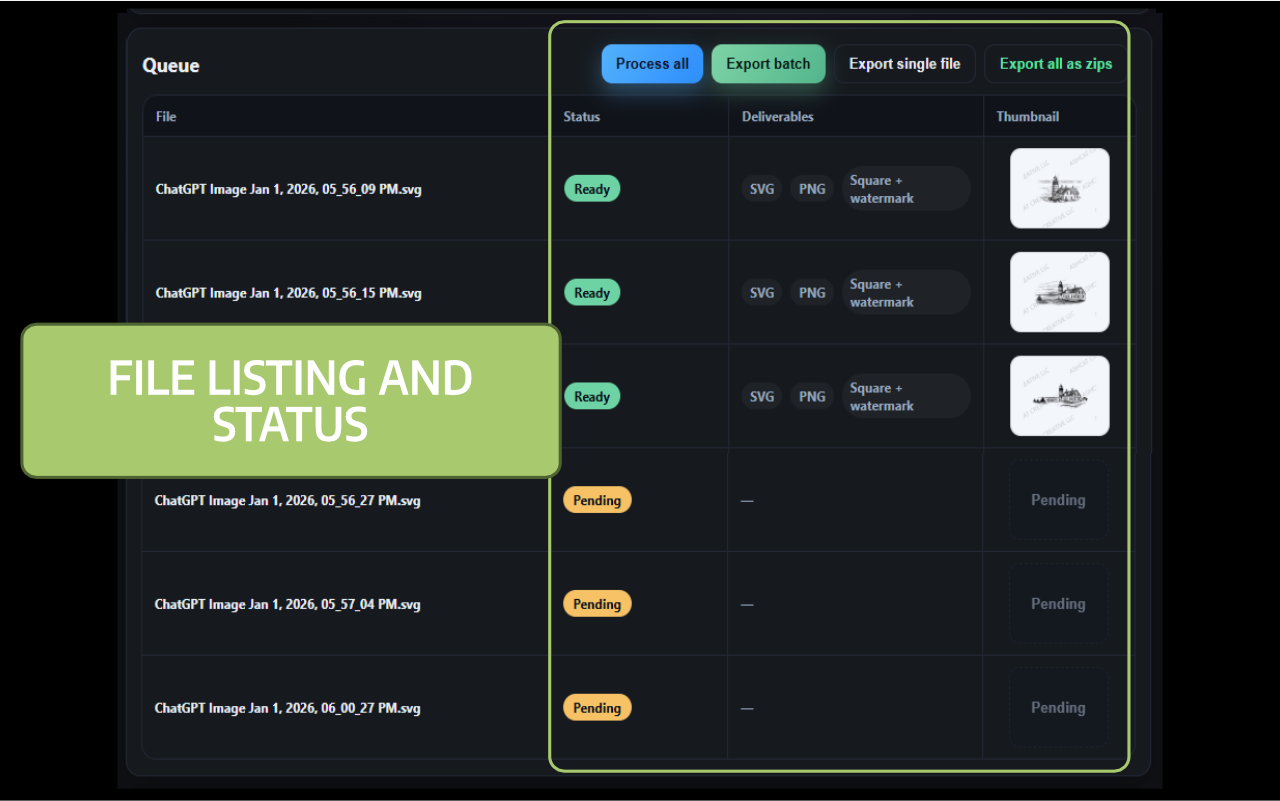Toggle the Ready status on the second file row
The height and width of the screenshot is (801, 1280).
[x=592, y=292]
